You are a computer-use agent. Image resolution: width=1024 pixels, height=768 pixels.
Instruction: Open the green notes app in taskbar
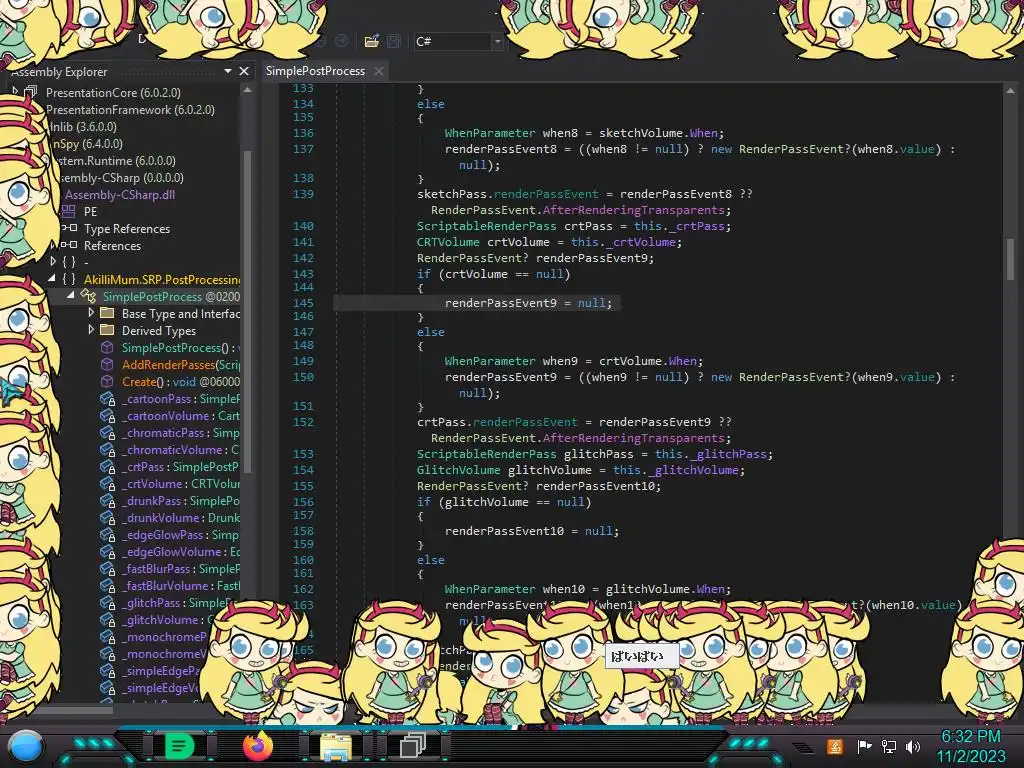[179, 745]
